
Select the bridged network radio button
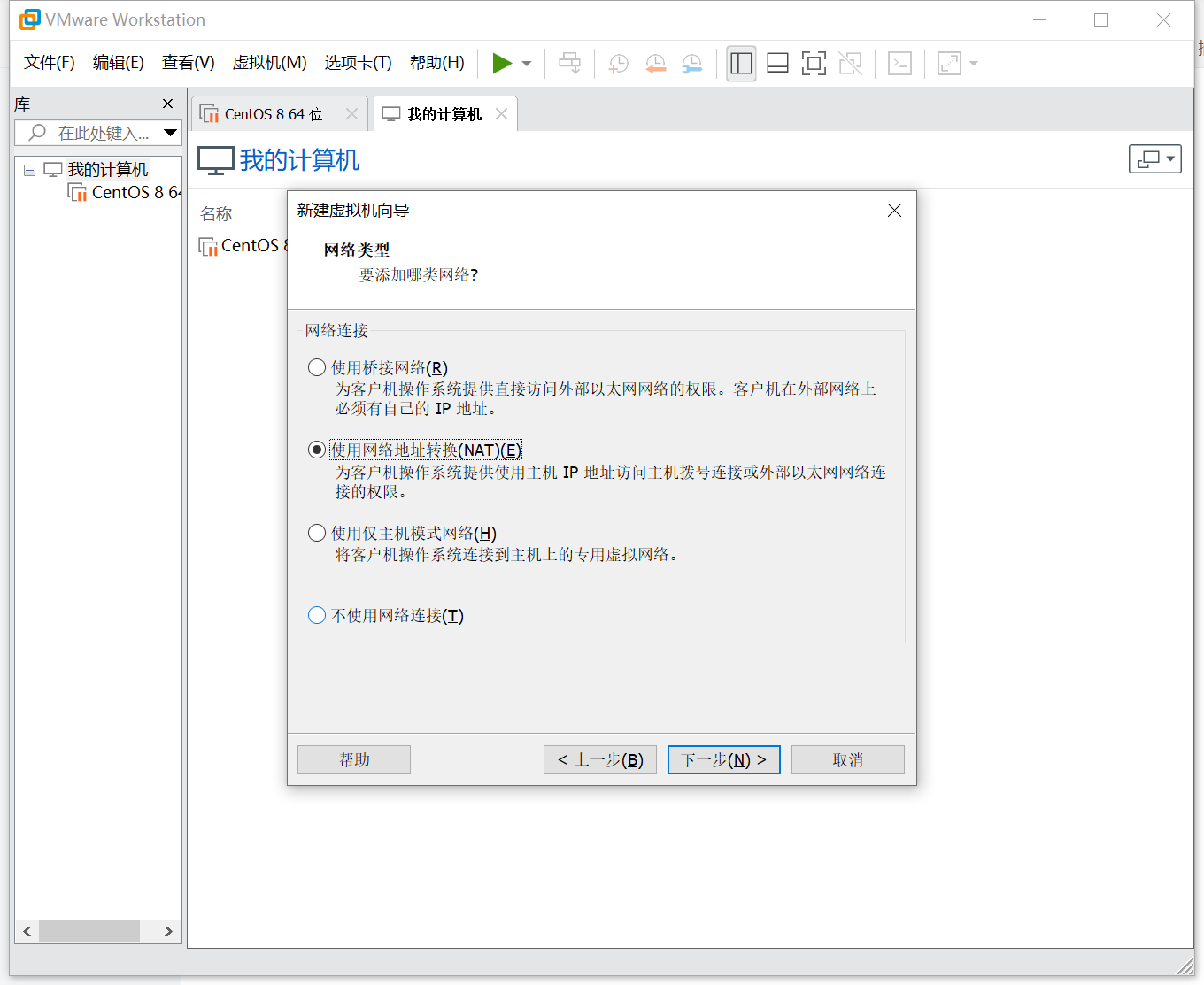click(x=317, y=367)
